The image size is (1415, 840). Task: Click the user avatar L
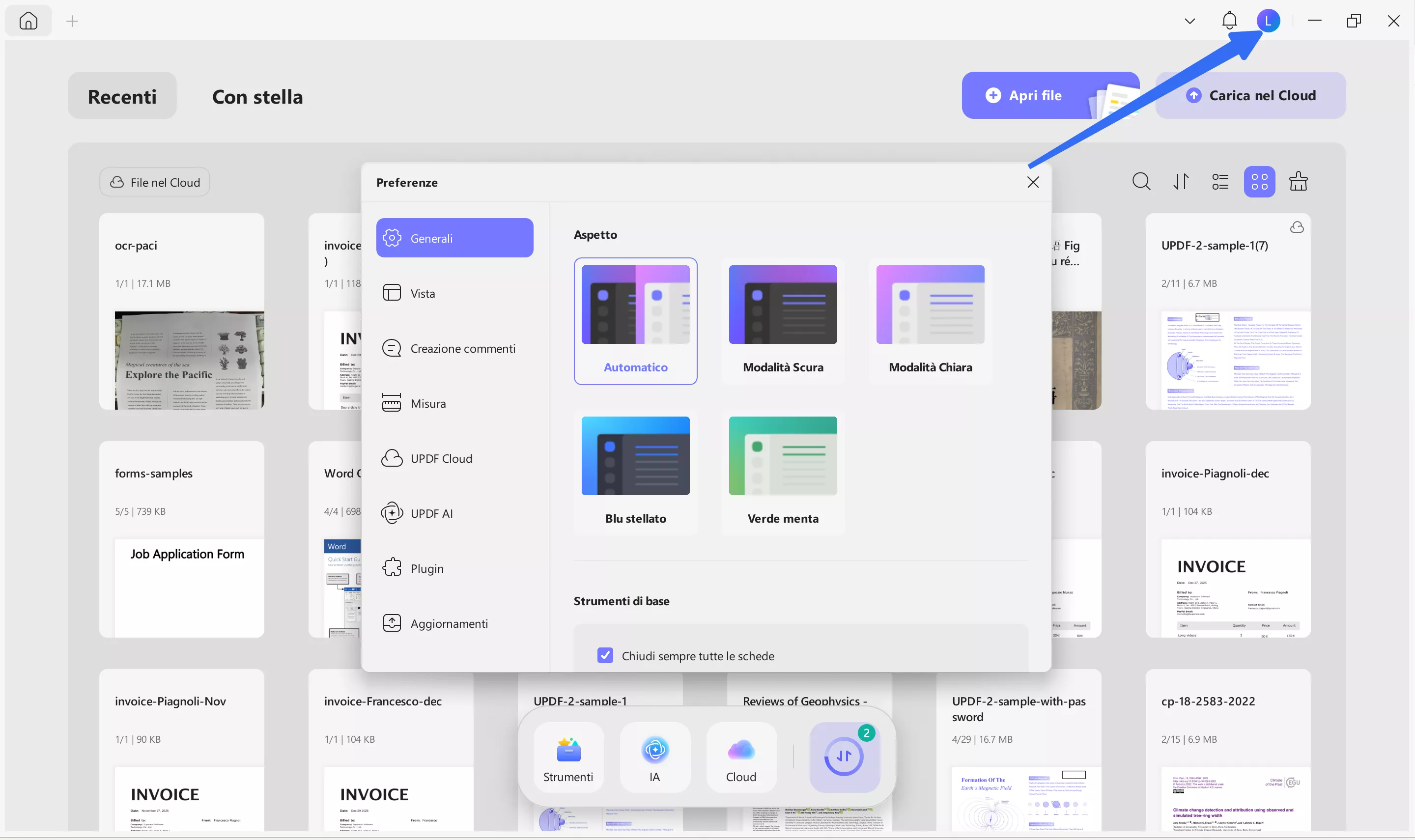(1269, 21)
